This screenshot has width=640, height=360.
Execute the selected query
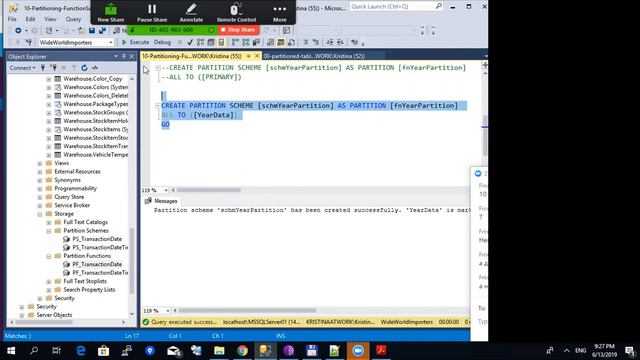click(136, 42)
